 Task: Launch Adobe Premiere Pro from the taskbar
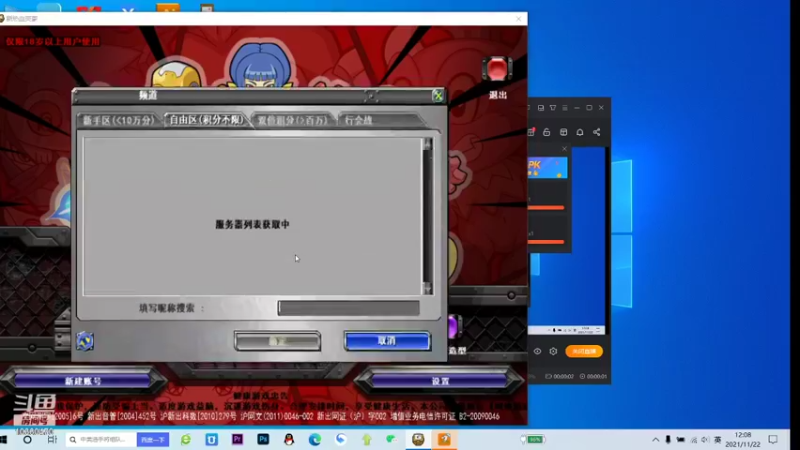click(x=237, y=439)
